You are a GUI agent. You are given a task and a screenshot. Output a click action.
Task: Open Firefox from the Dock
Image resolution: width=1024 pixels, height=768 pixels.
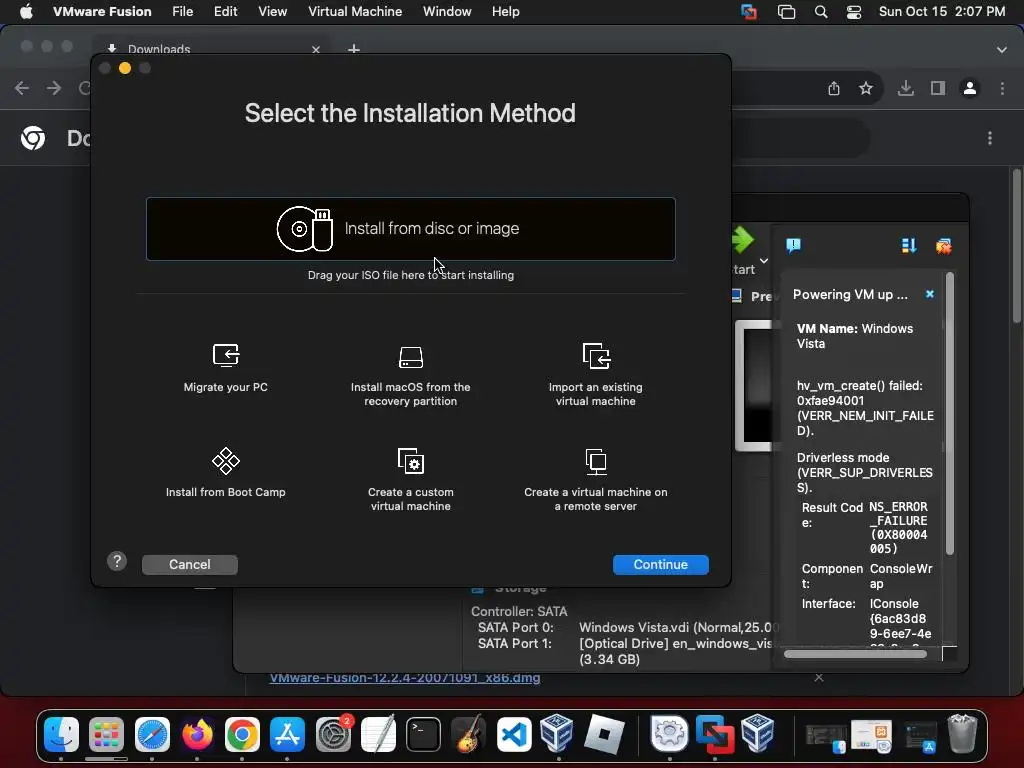point(197,735)
